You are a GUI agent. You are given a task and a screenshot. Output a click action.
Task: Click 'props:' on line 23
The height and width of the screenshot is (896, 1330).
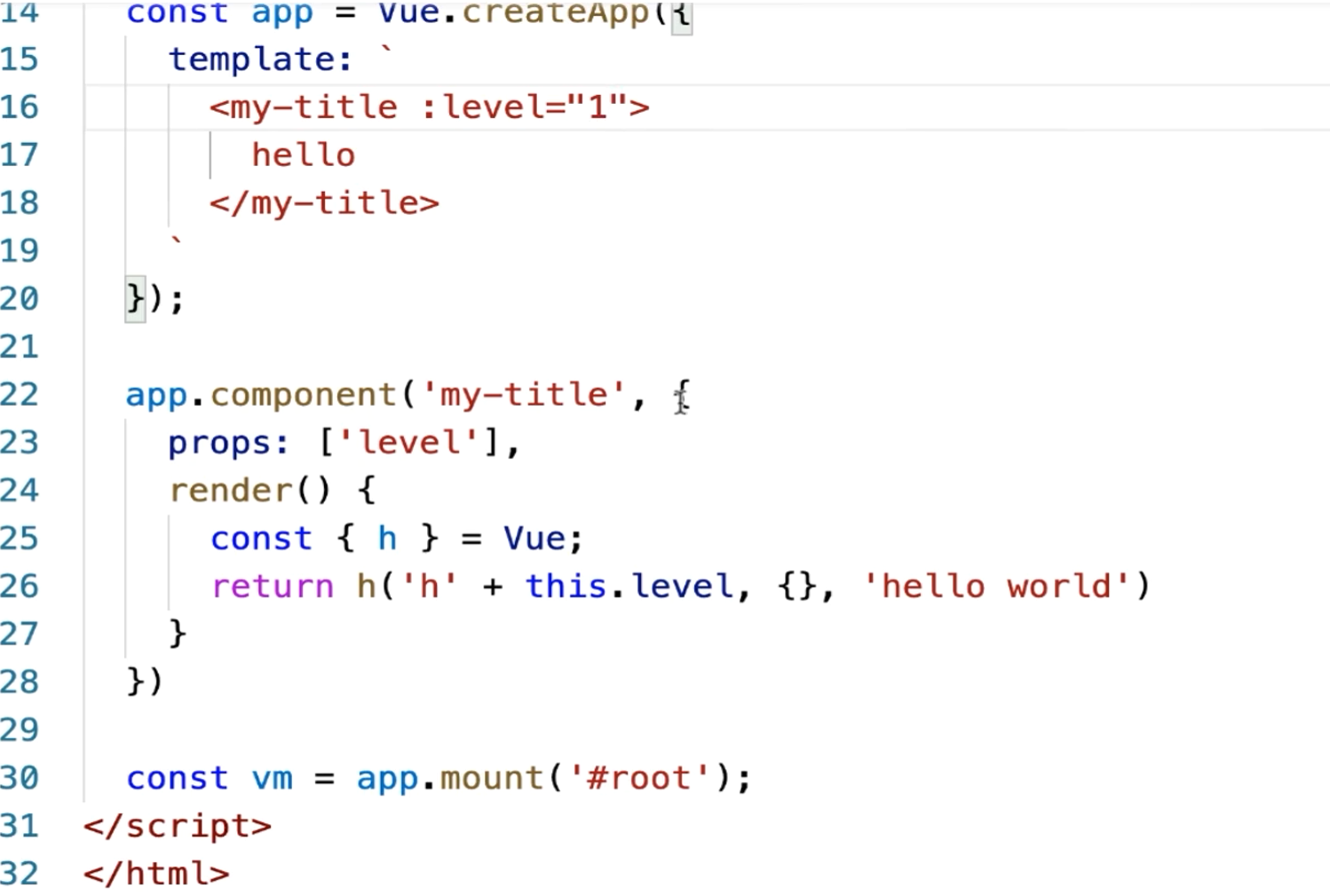[229, 442]
